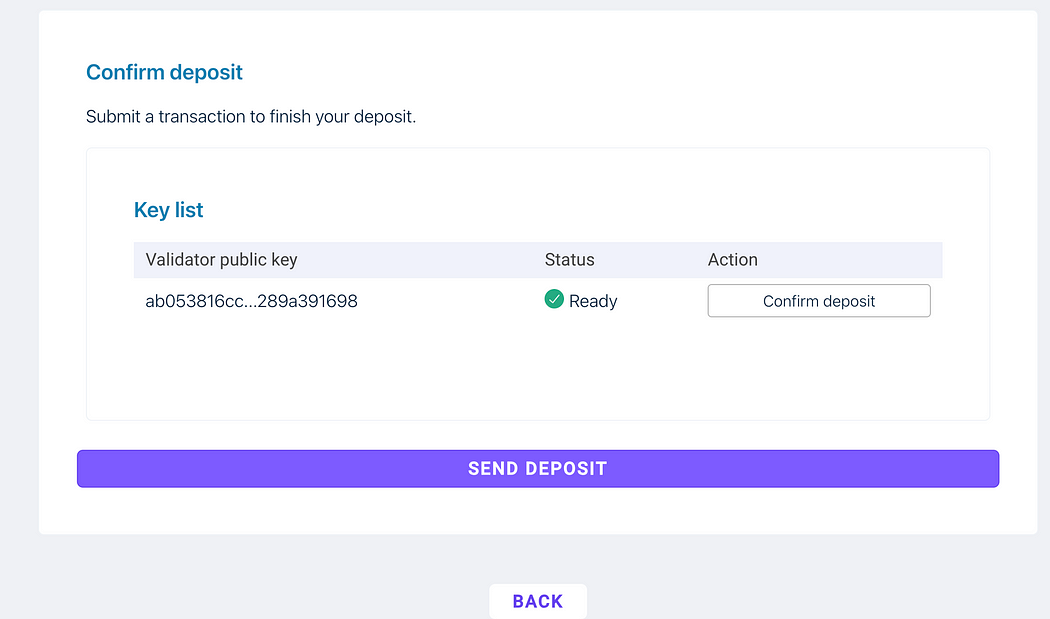1050x619 pixels.
Task: Send the deposit with the purple button
Action: [x=538, y=468]
